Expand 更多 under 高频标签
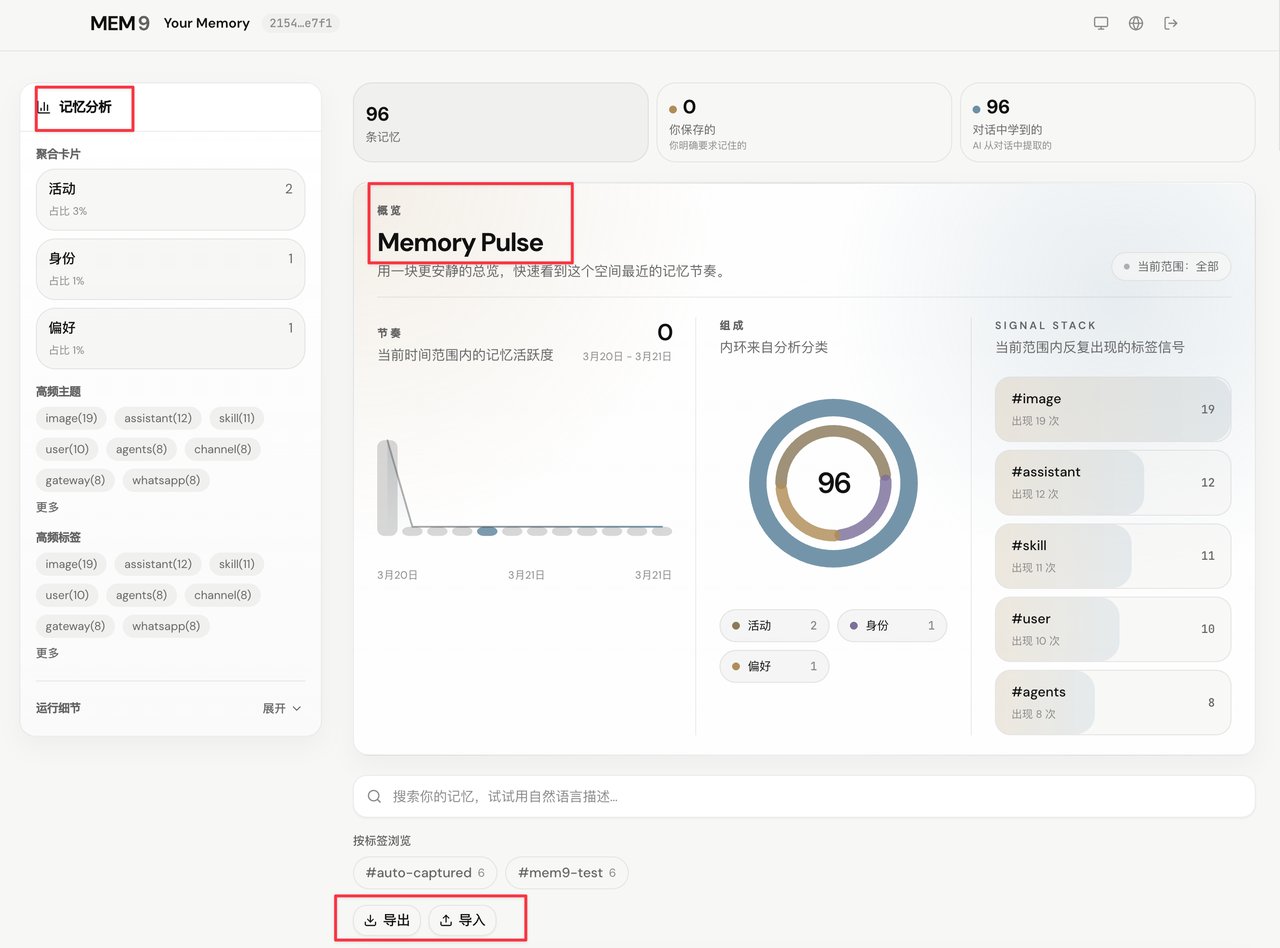 [47, 653]
